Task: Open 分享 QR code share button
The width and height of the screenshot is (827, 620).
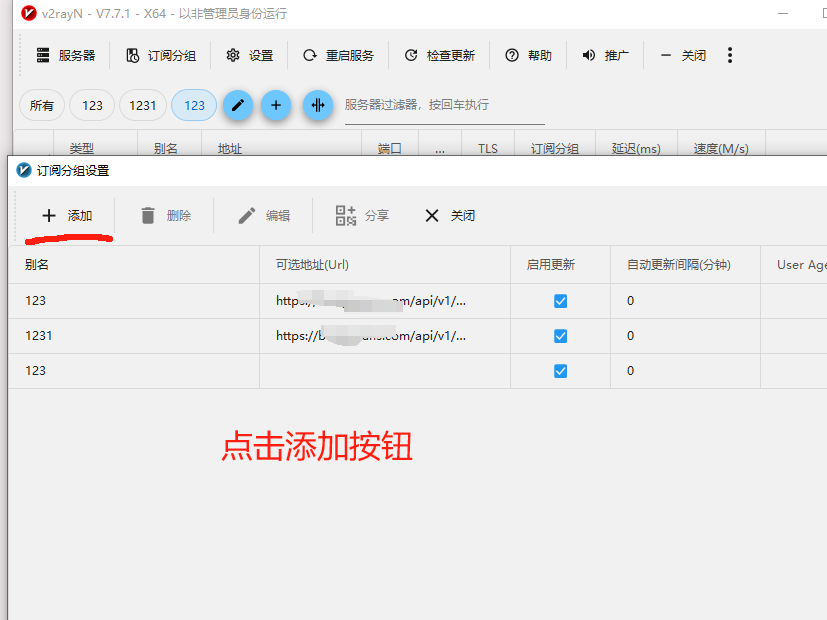Action: (x=362, y=216)
